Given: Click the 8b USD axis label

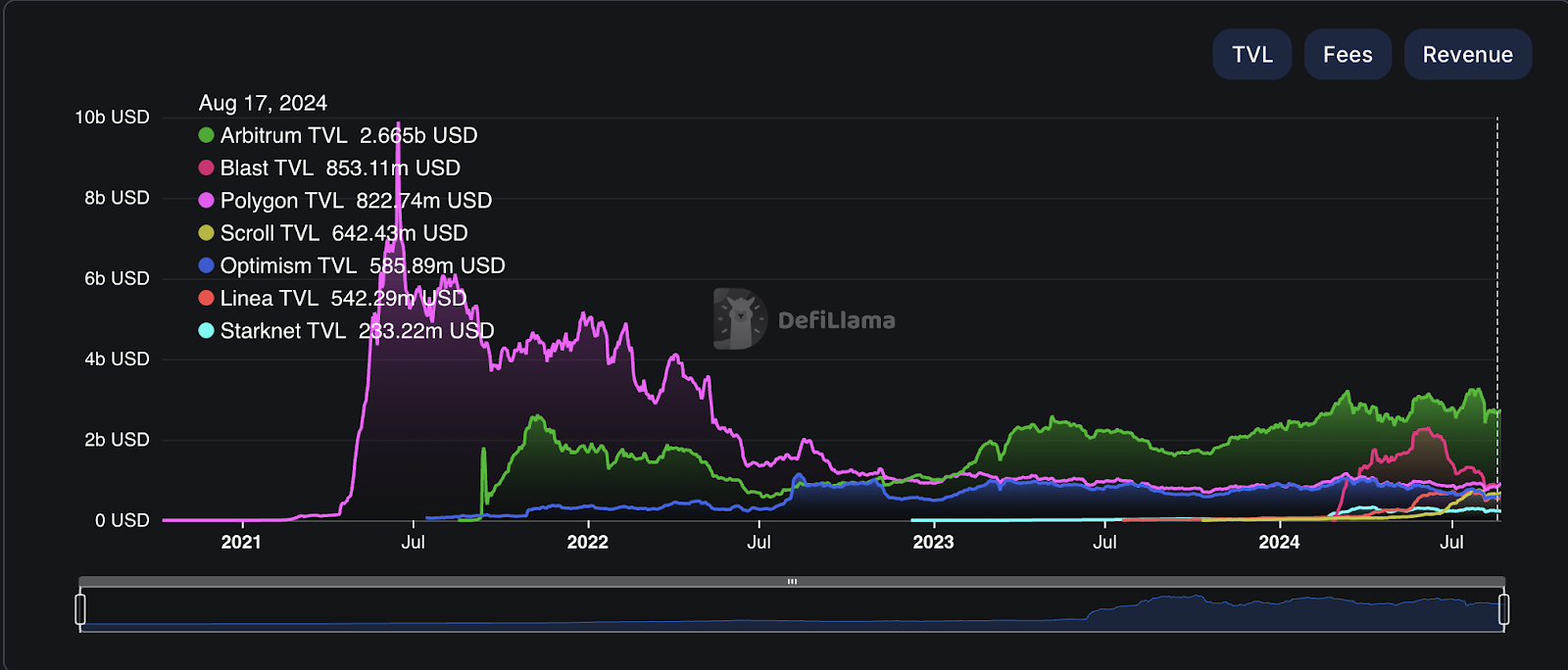Looking at the screenshot, I should [117, 198].
